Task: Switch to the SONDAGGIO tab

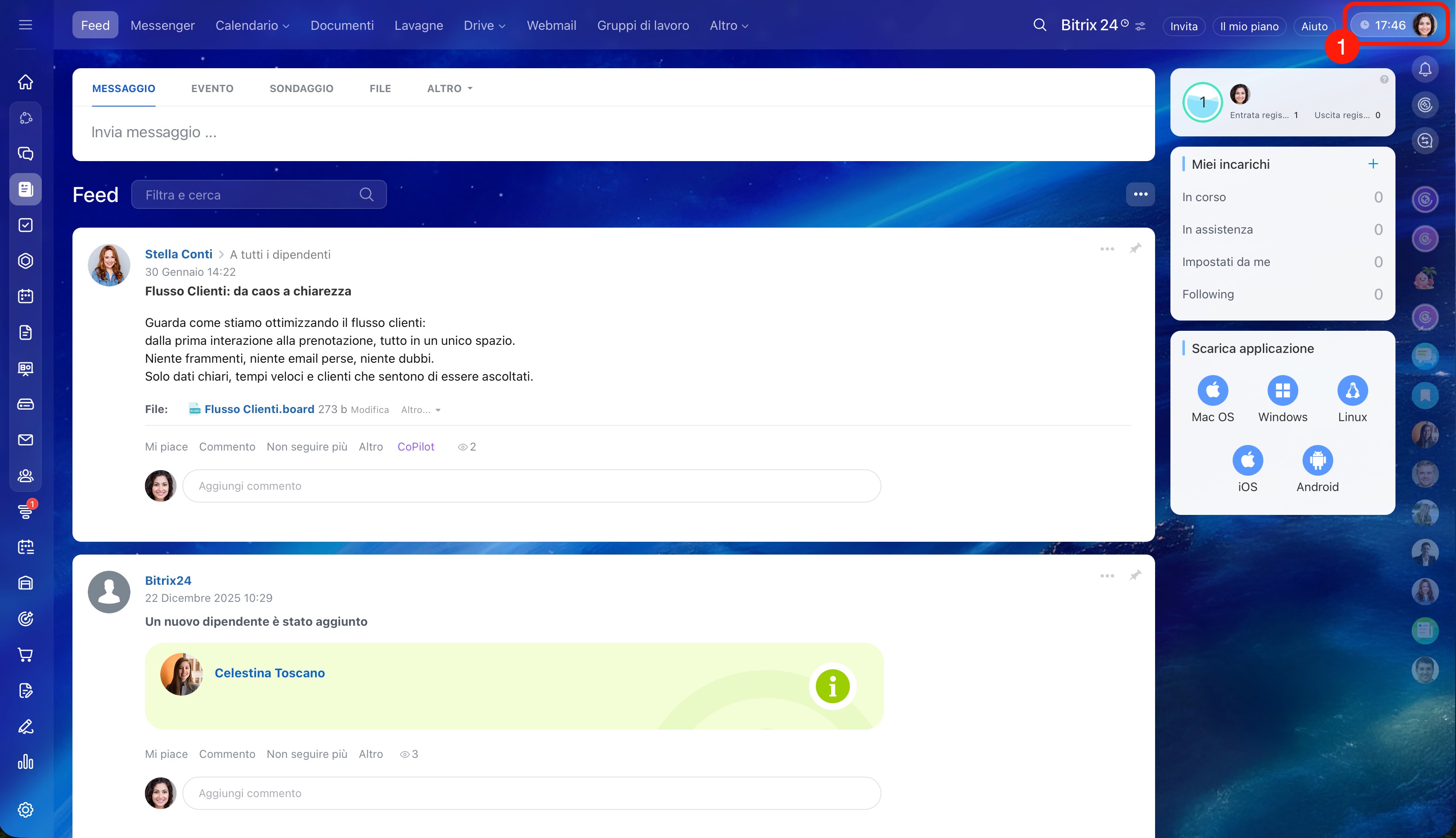Action: point(301,88)
